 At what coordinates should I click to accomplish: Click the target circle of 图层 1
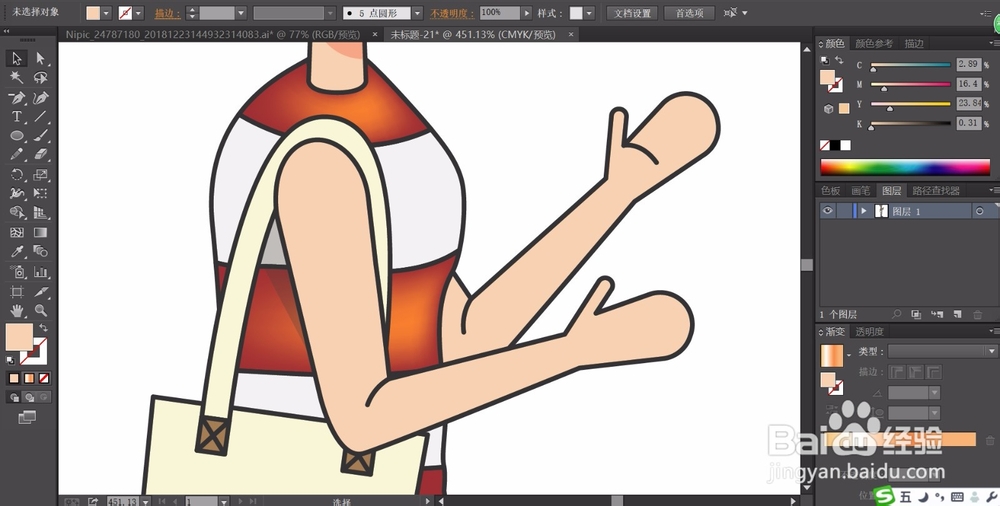pyautogui.click(x=980, y=211)
